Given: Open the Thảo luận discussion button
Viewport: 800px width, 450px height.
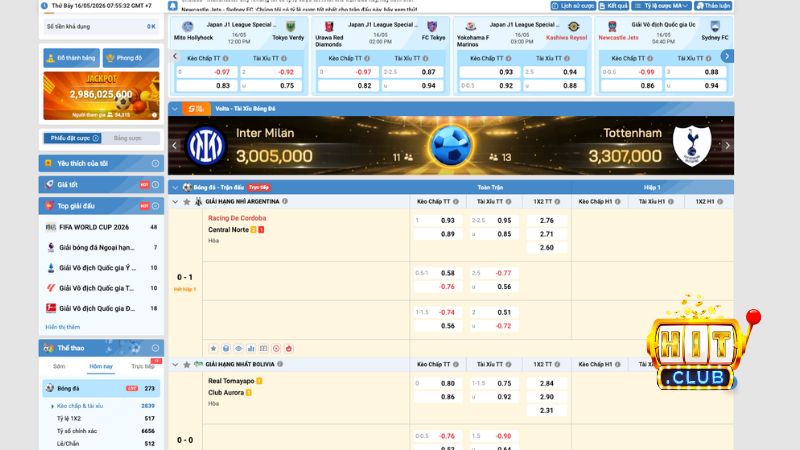Looking at the screenshot, I should [x=713, y=6].
